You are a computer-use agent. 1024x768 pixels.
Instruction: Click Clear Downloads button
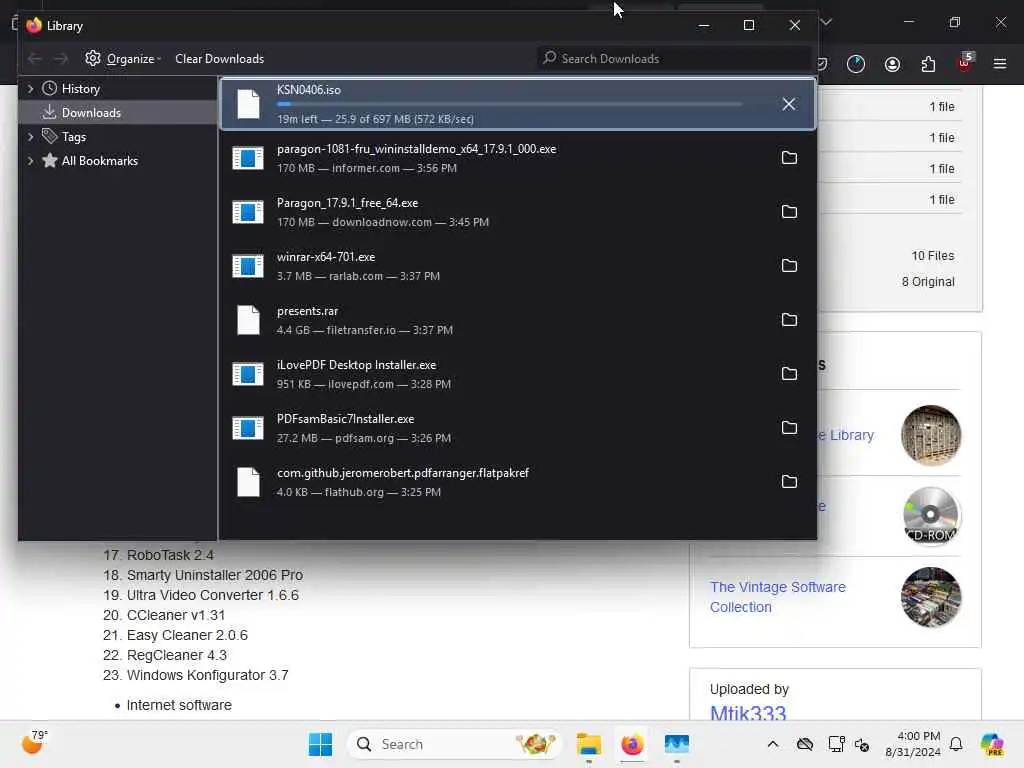(x=219, y=59)
